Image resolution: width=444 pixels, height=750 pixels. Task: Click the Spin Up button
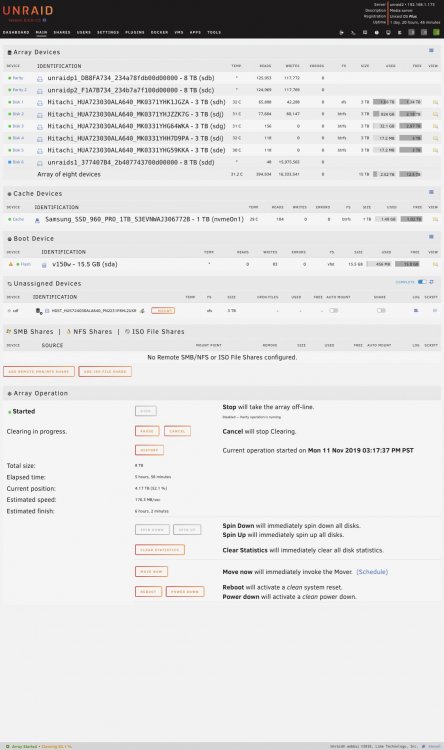pyautogui.click(x=187, y=529)
